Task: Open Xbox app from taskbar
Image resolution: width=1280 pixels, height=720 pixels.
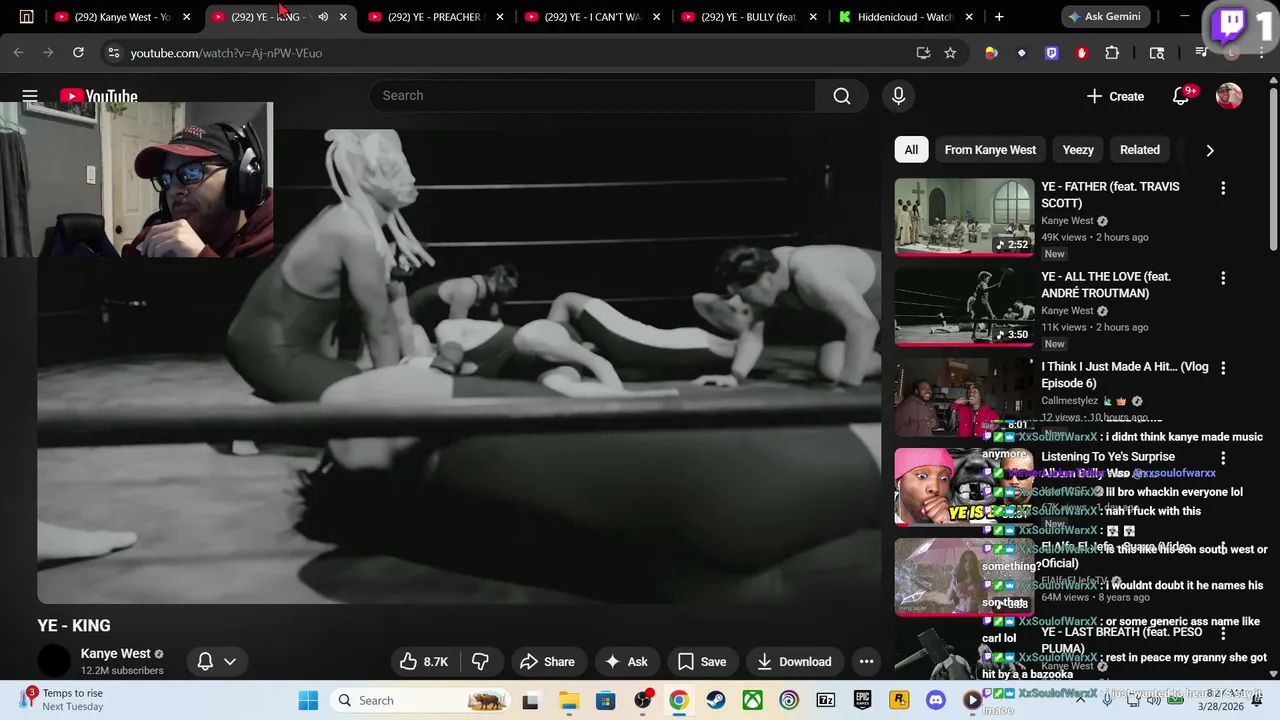Action: click(x=753, y=700)
